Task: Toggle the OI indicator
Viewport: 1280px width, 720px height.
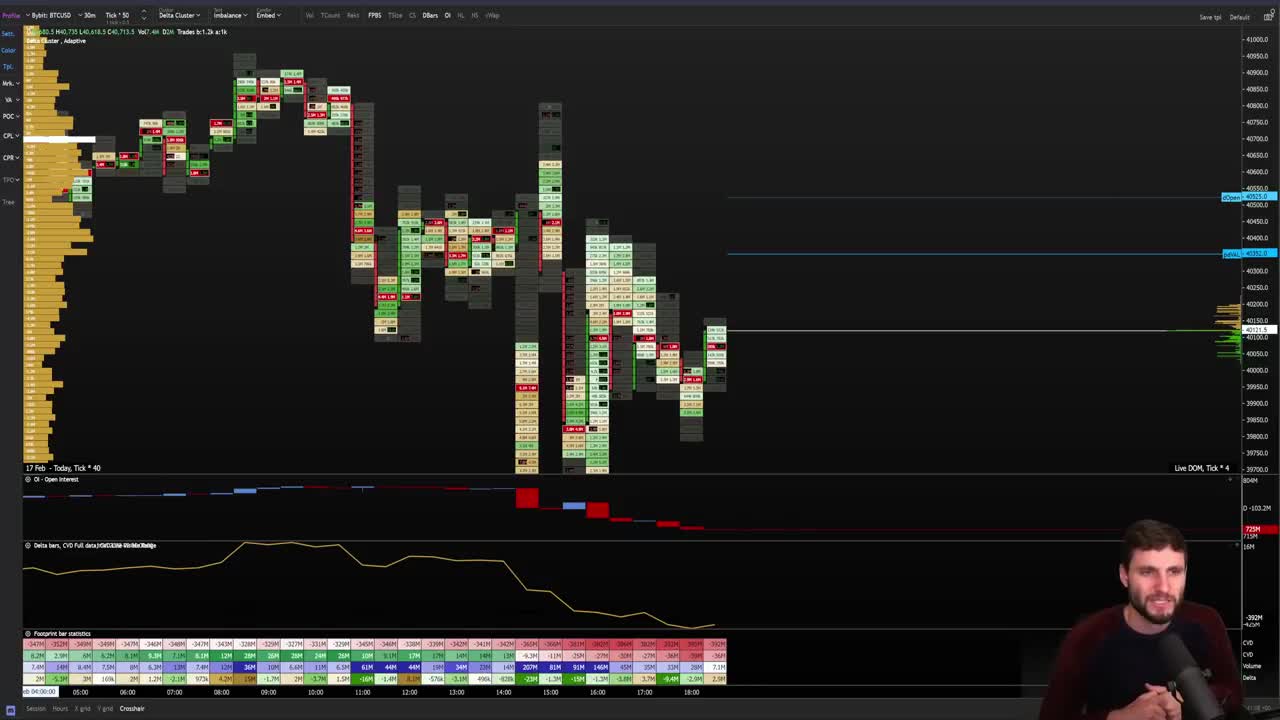Action: 447,15
